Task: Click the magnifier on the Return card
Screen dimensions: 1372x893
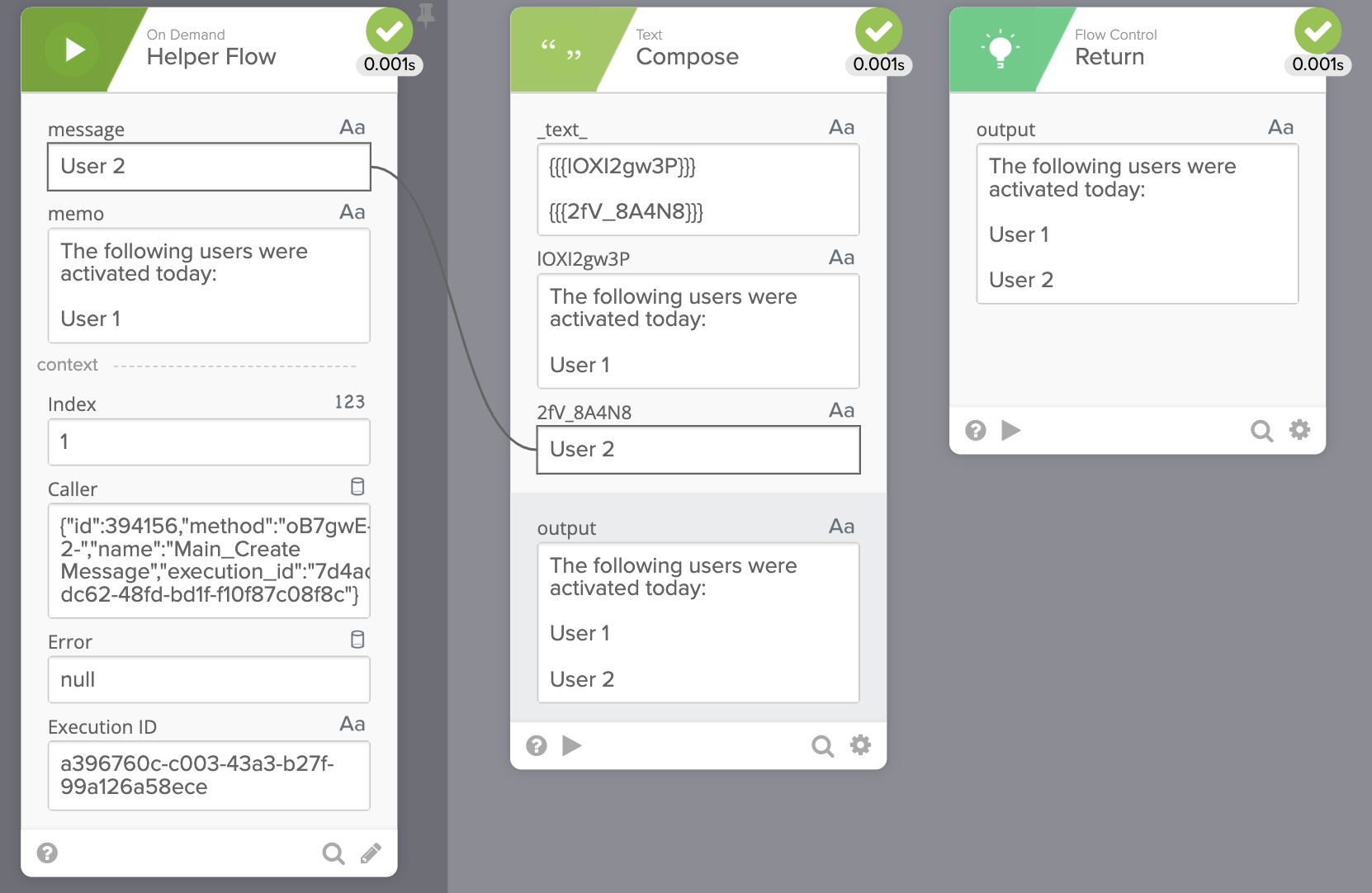Action: 1261,430
